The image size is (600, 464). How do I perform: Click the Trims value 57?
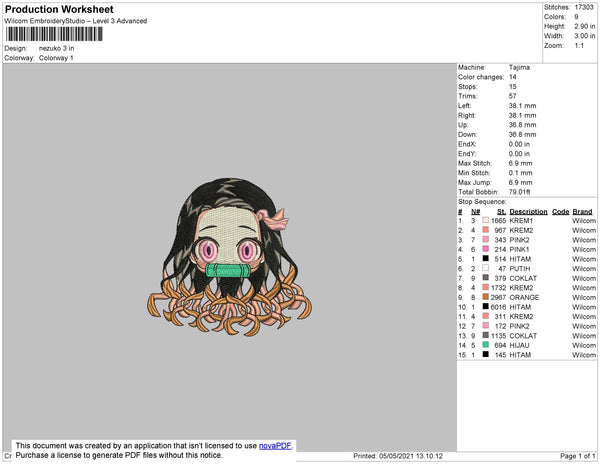pos(513,96)
